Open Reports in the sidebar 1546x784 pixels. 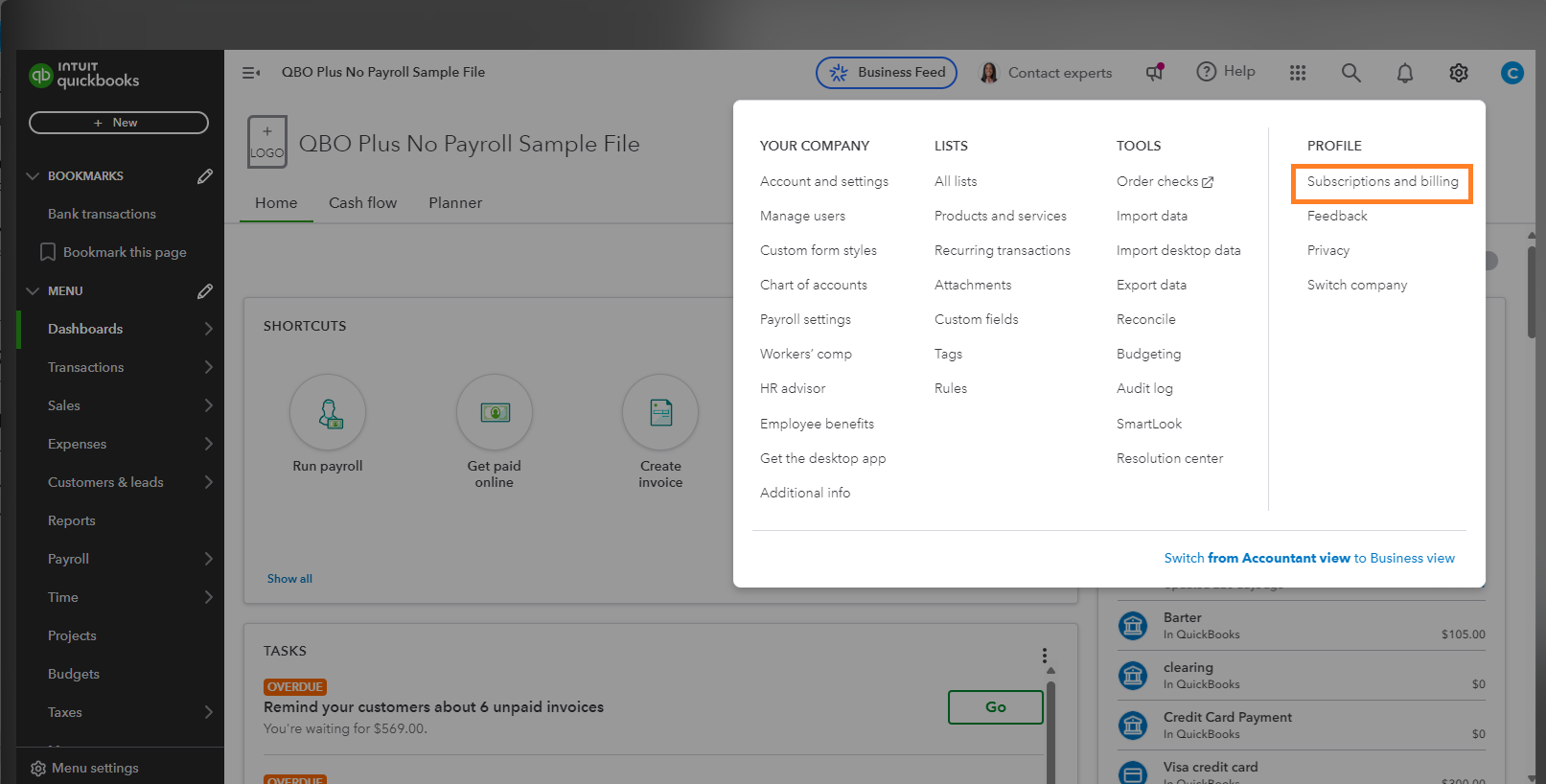(72, 520)
